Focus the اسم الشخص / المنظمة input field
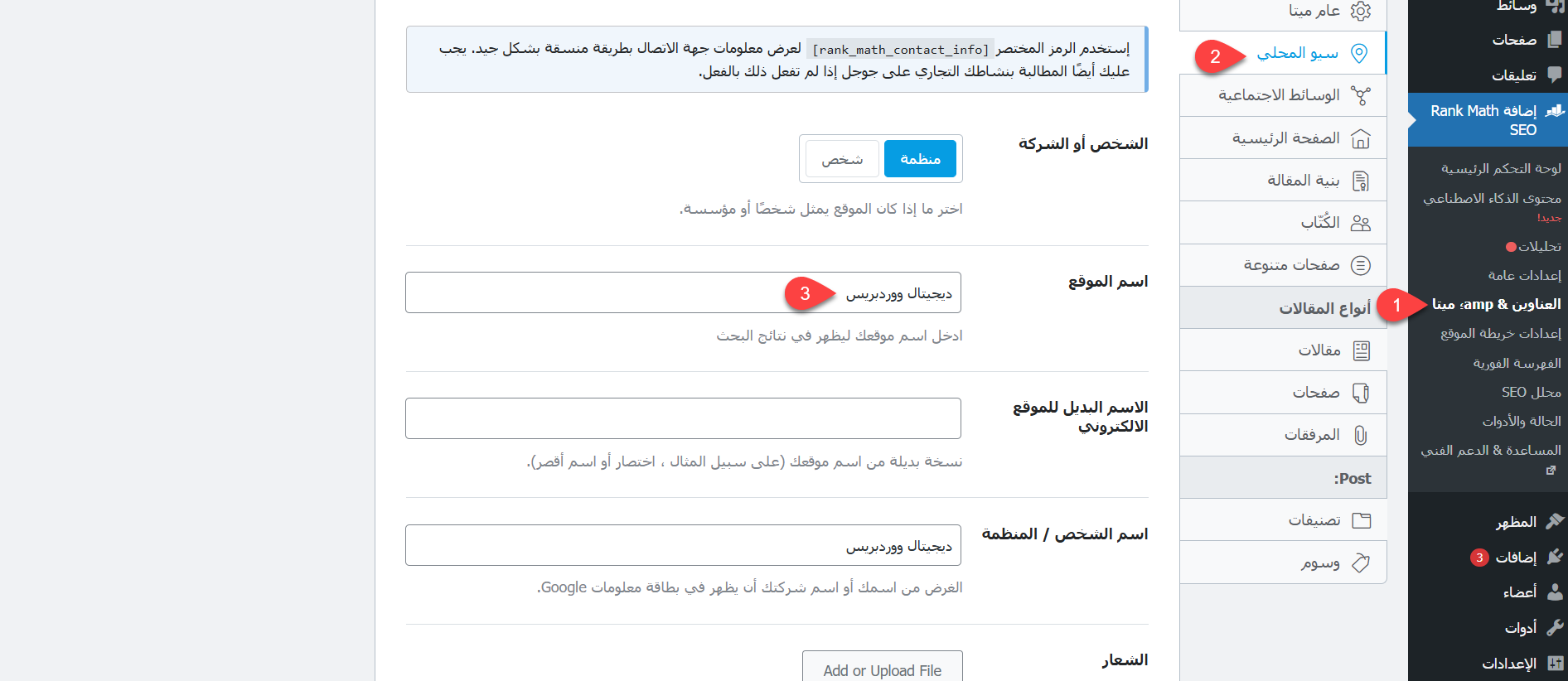 point(683,545)
